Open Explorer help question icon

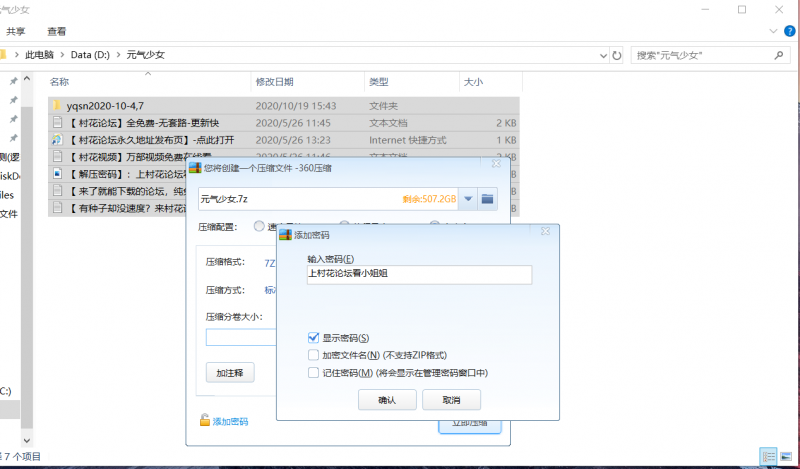[x=789, y=31]
